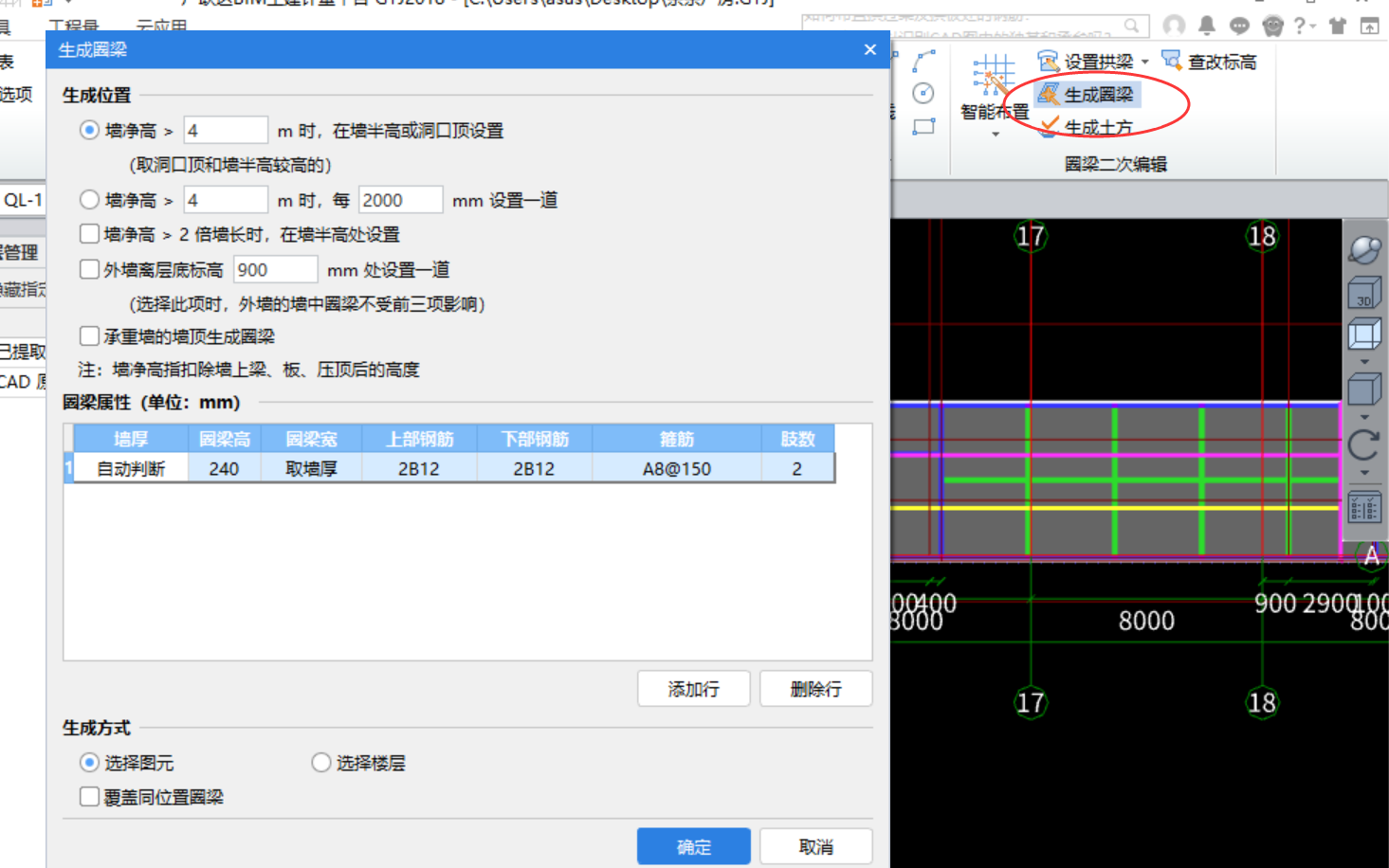1389x868 pixels.
Task: Click 删除行 button
Action: tap(816, 689)
